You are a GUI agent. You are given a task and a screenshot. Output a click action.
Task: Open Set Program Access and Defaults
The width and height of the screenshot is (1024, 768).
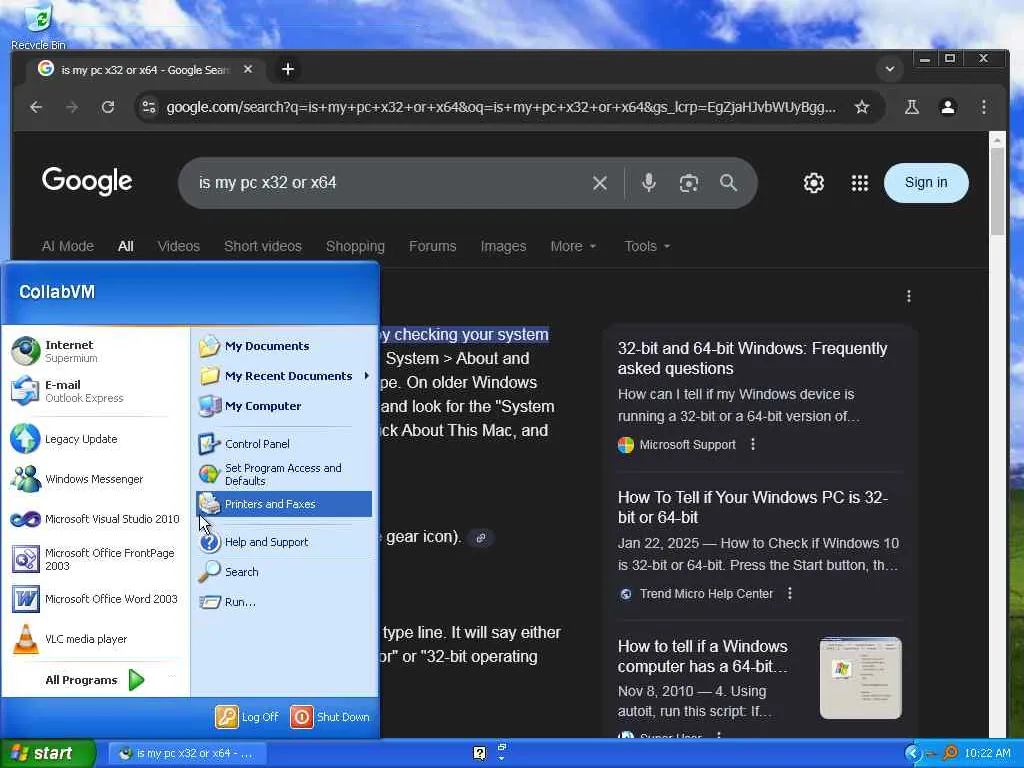point(283,474)
